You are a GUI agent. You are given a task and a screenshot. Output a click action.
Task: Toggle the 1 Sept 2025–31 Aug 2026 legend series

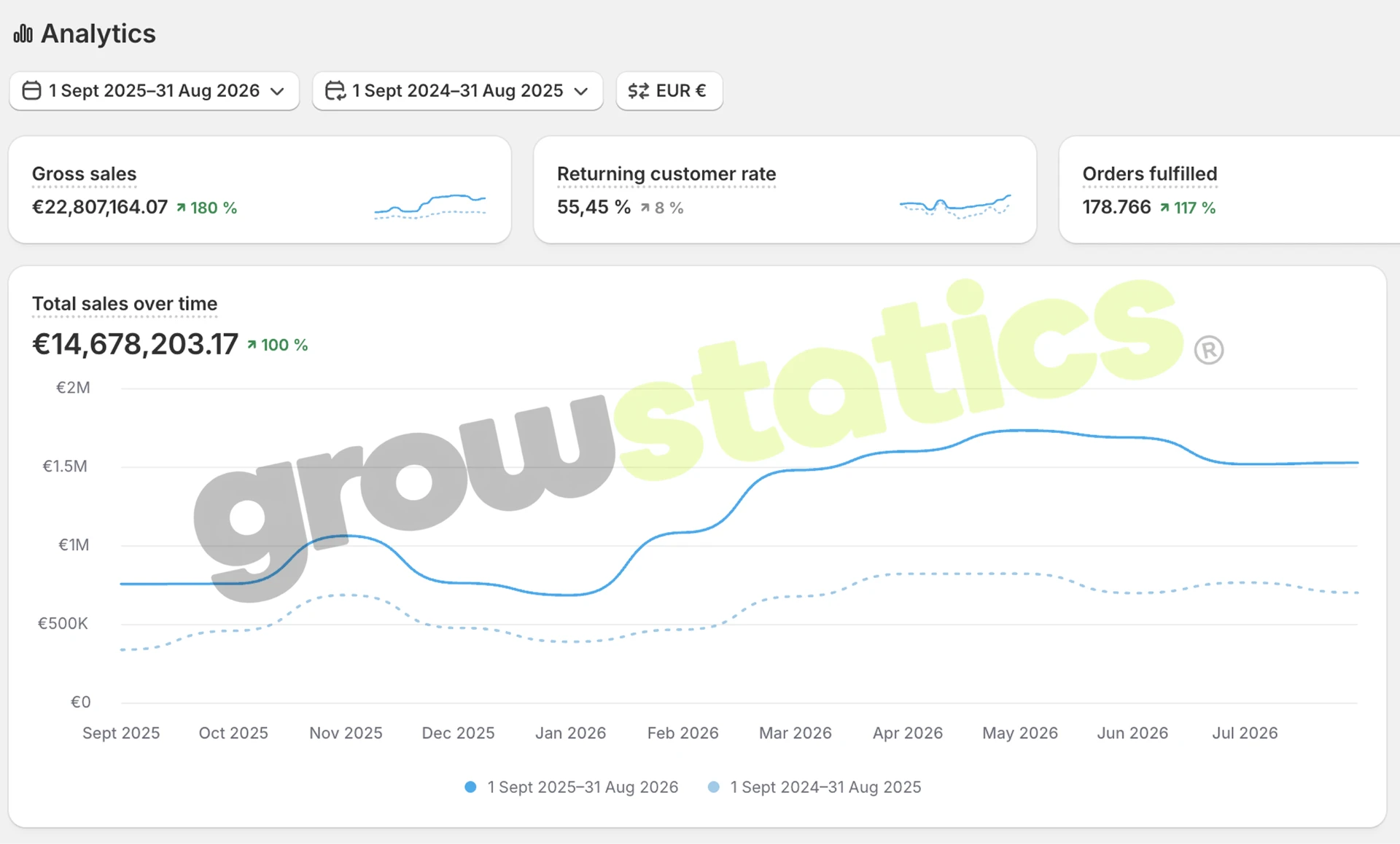pos(572,787)
